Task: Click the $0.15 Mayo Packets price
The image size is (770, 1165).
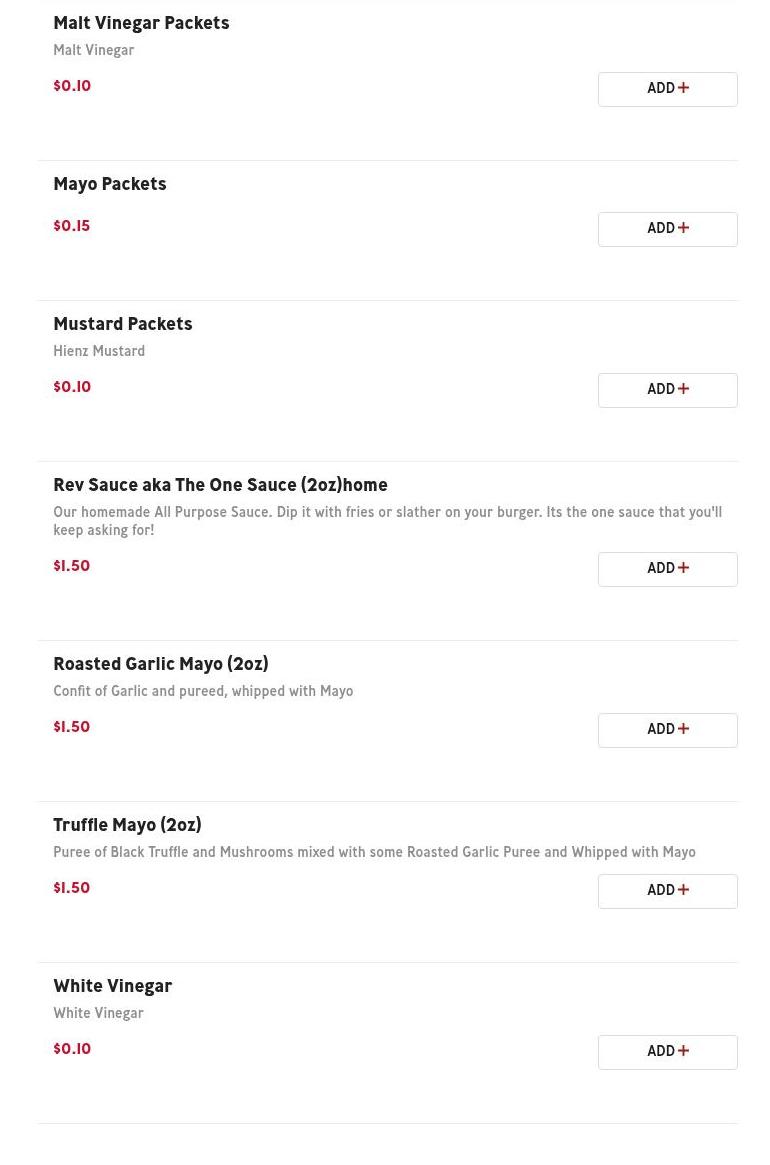Action: [72, 227]
